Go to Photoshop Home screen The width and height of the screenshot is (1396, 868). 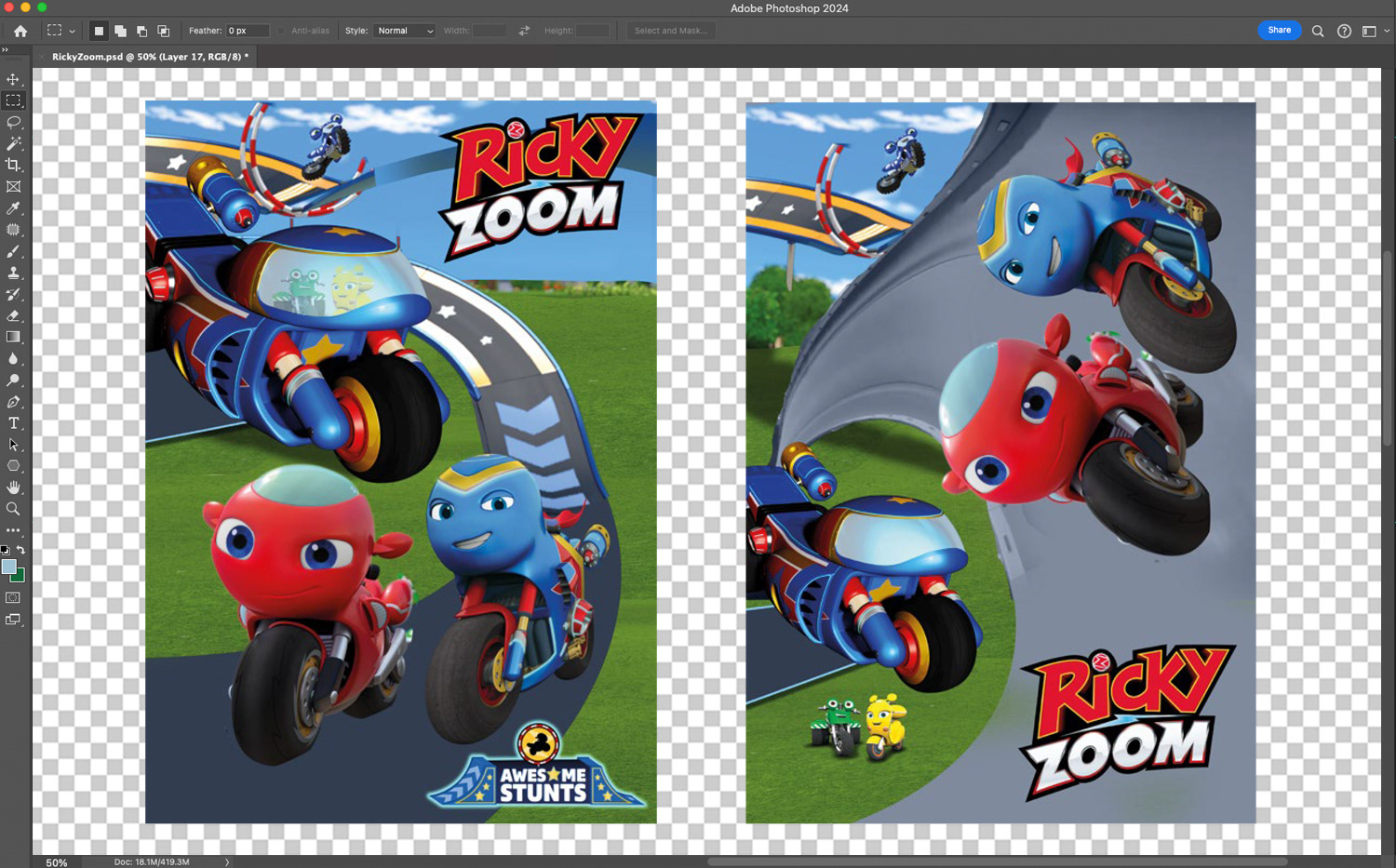20,31
